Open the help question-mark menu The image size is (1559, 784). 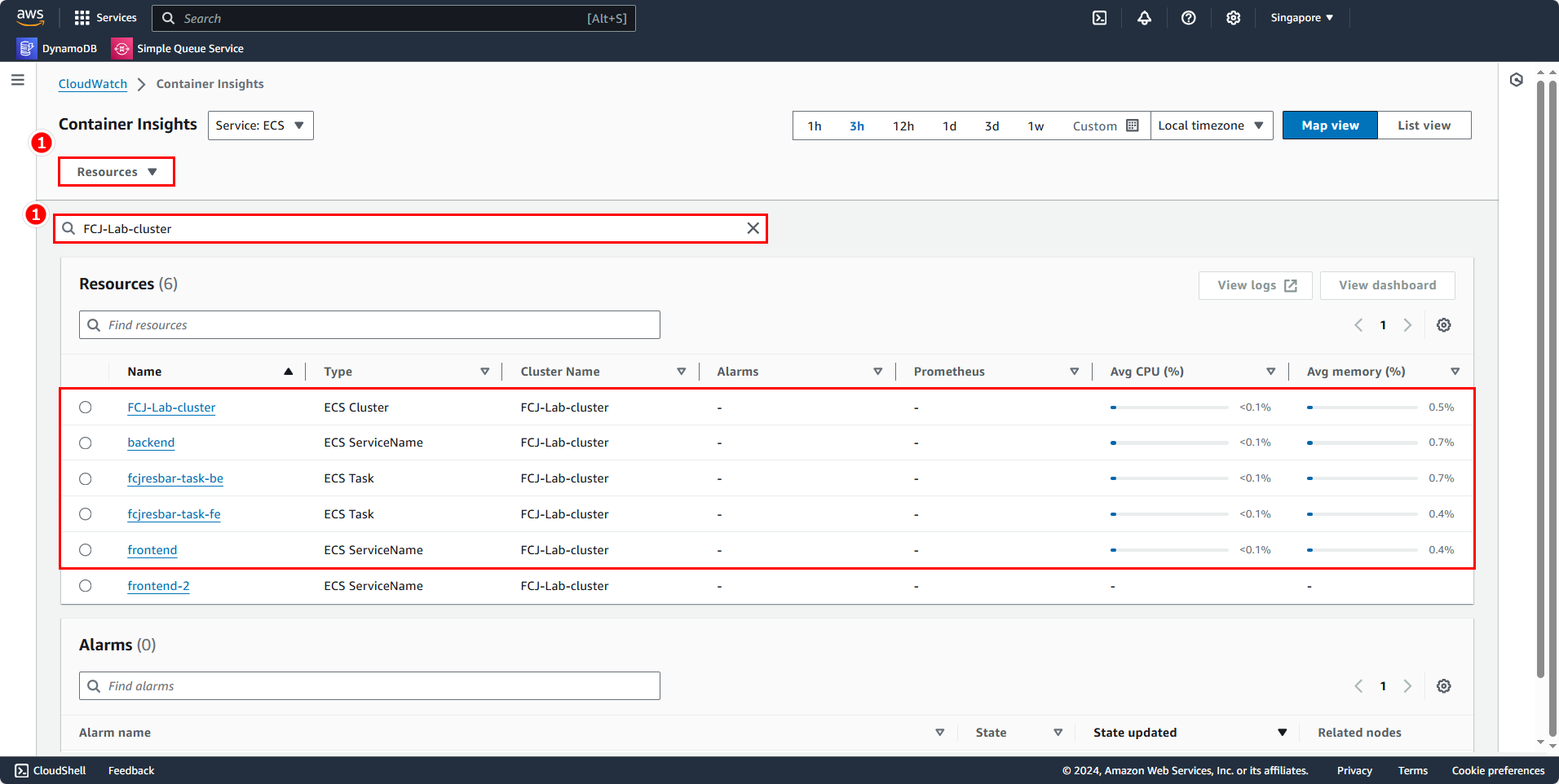(x=1189, y=18)
